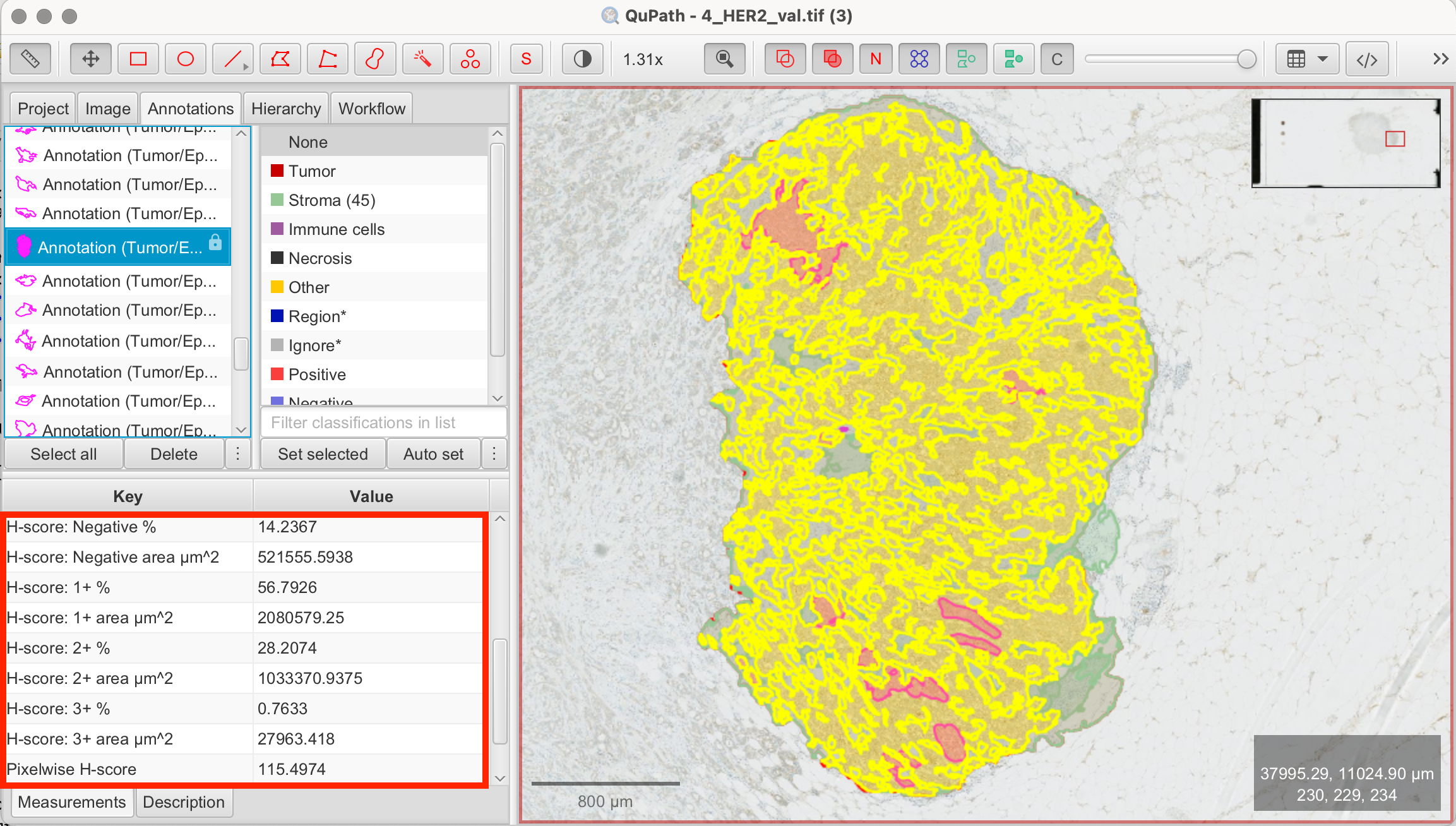Select the Wand tool
Viewport: 1456px width, 826px height.
[x=422, y=59]
